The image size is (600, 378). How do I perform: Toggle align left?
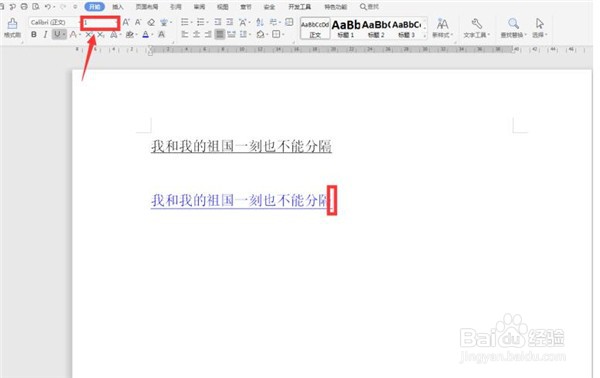(185, 35)
